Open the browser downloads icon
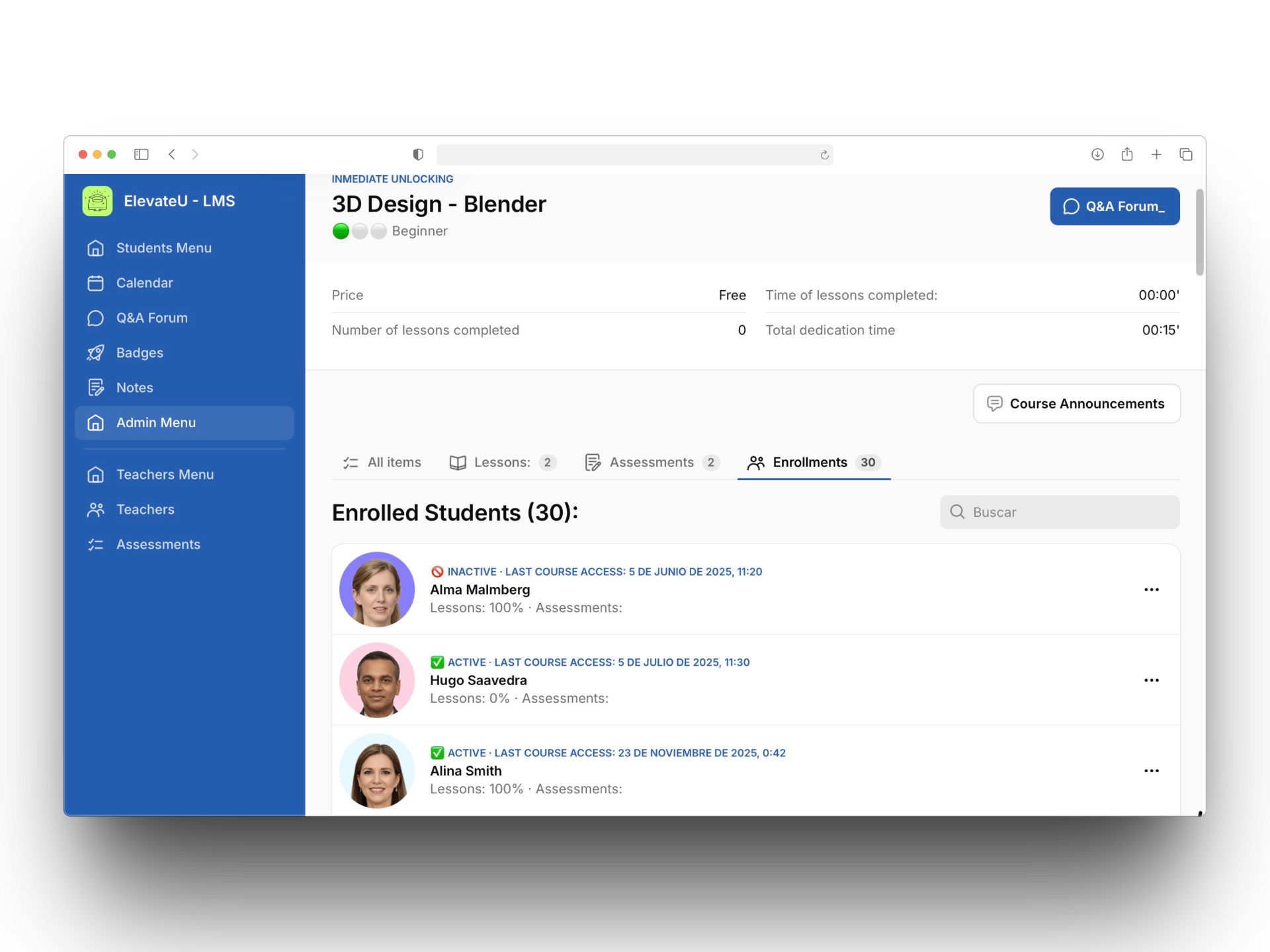Screen dimensions: 1270x952 1097,155
